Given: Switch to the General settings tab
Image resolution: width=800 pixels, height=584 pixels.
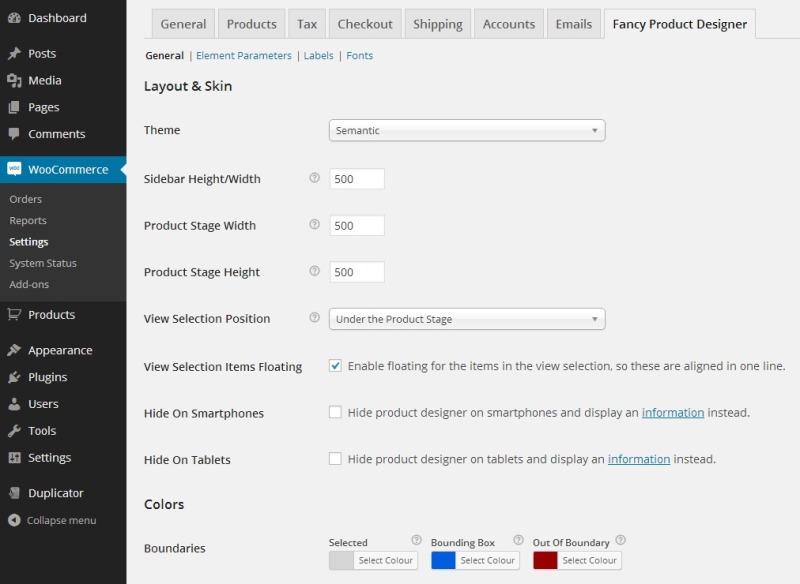Looking at the screenshot, I should 183,24.
